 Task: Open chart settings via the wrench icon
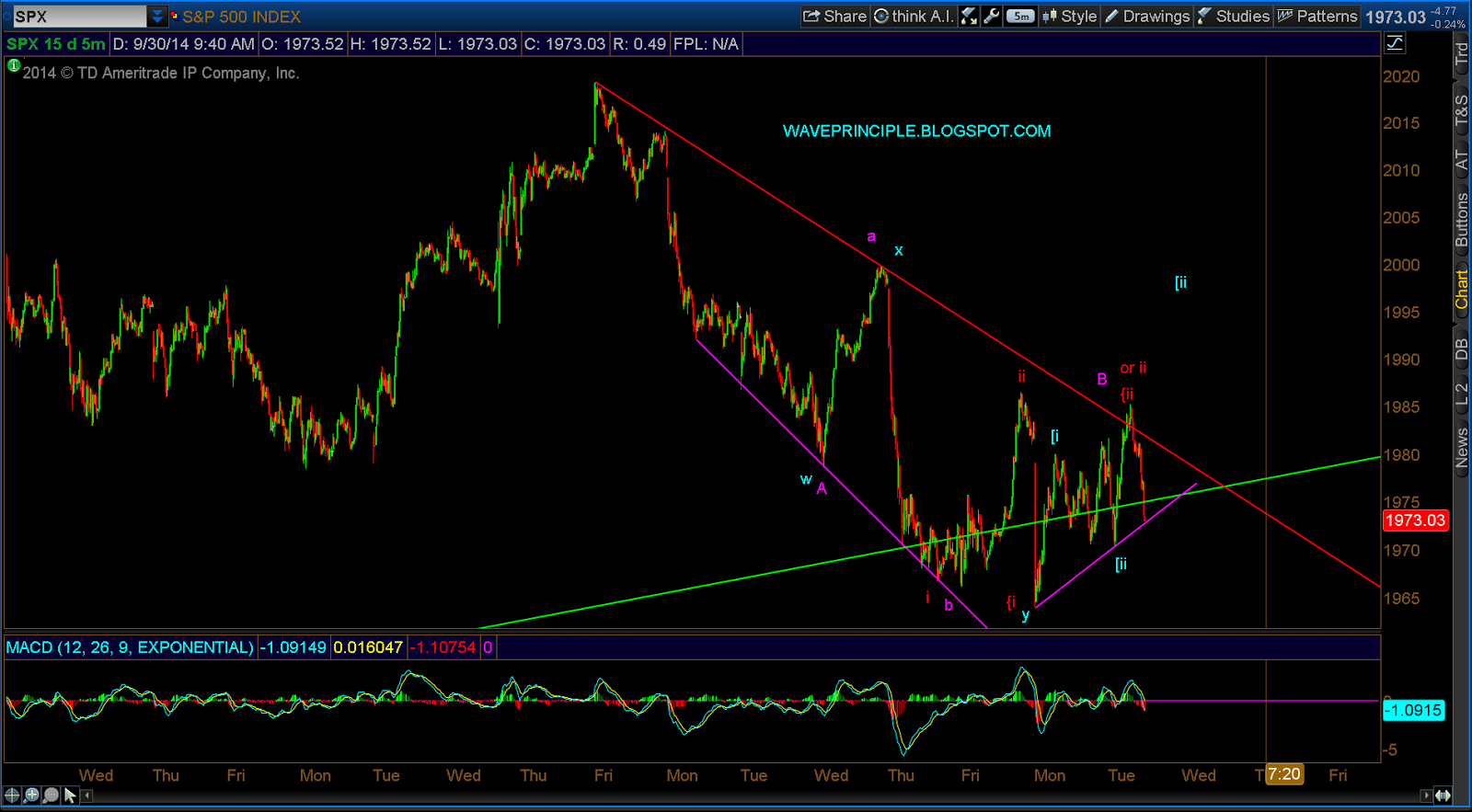click(x=991, y=16)
